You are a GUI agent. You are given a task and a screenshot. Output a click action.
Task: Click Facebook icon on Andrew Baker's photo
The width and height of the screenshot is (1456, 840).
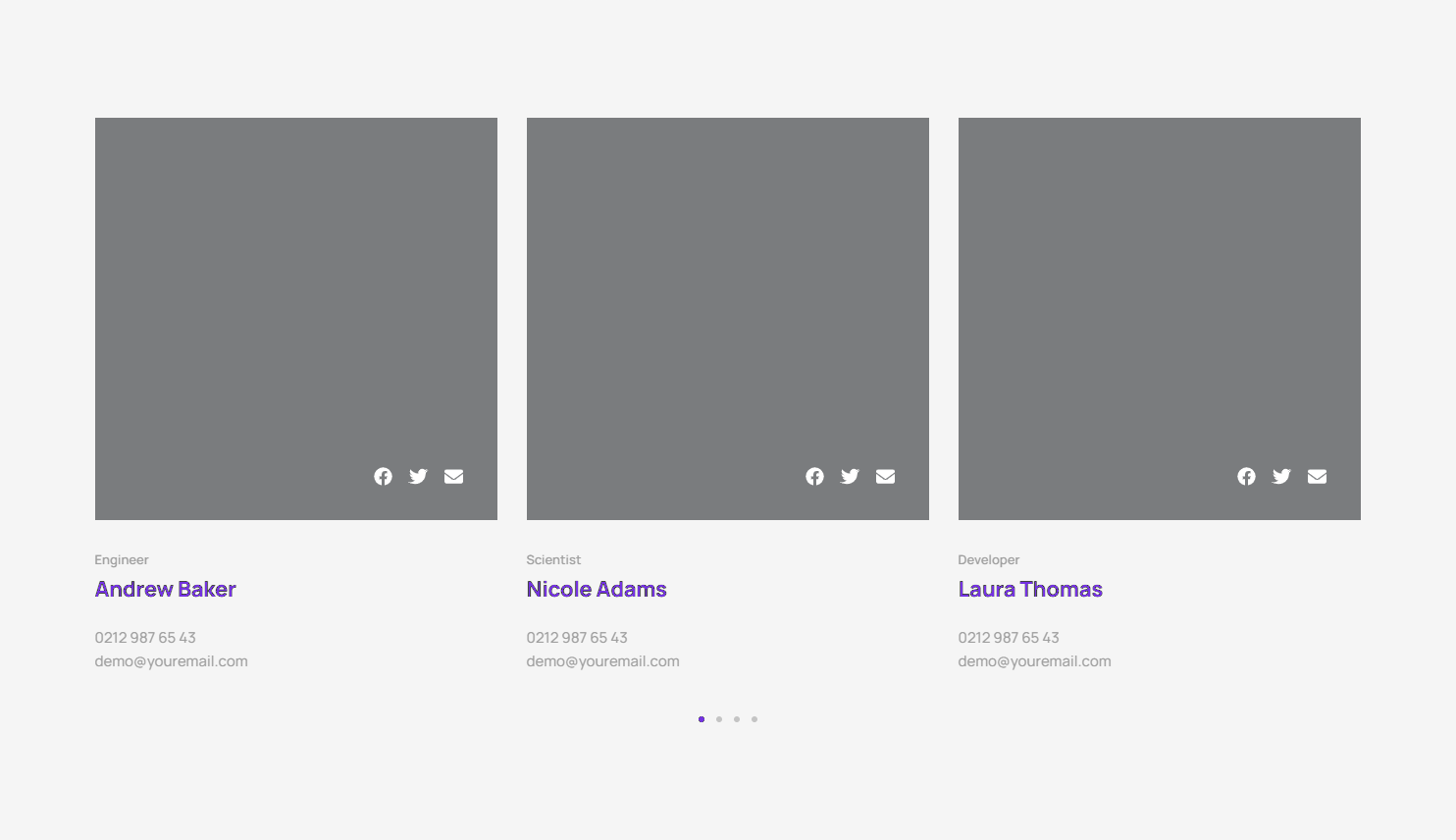click(x=383, y=476)
